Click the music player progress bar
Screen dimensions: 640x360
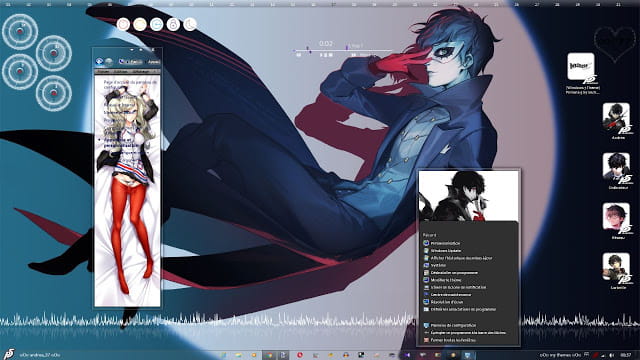(x=342, y=51)
